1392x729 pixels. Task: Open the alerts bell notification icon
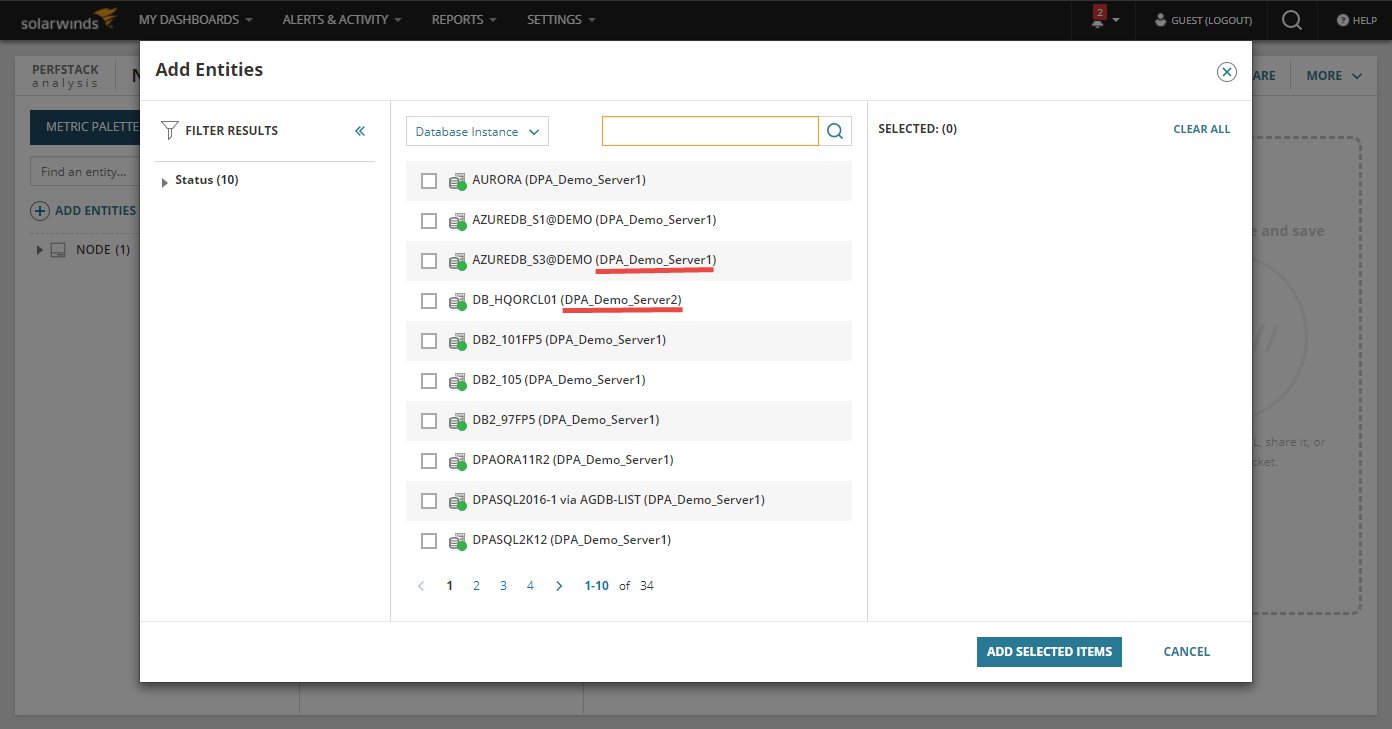[x=1098, y=19]
